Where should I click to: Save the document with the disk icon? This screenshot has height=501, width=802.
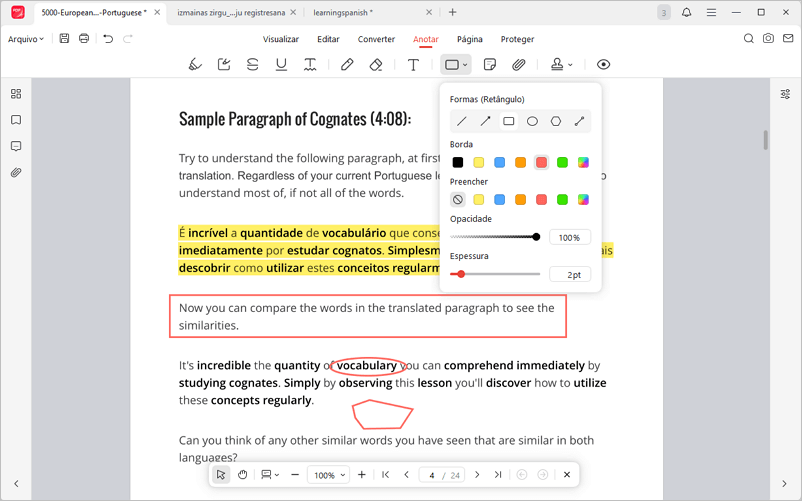tap(64, 38)
